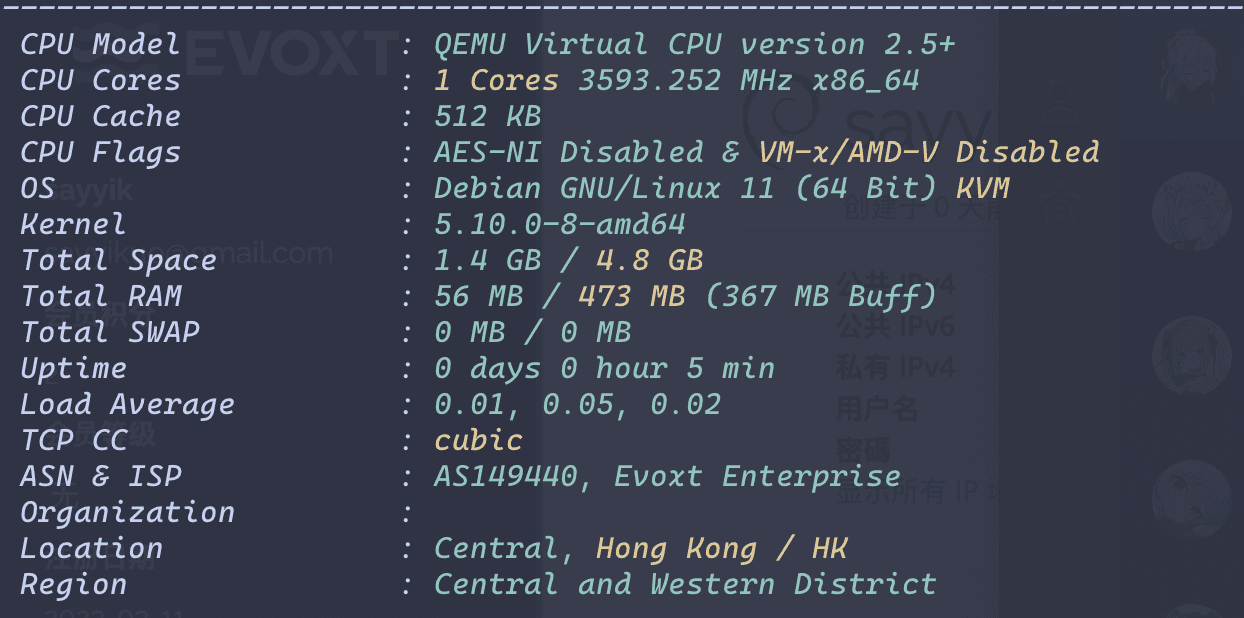The height and width of the screenshot is (618, 1244).
Task: Click the cubic TCP CC value
Action: (478, 441)
